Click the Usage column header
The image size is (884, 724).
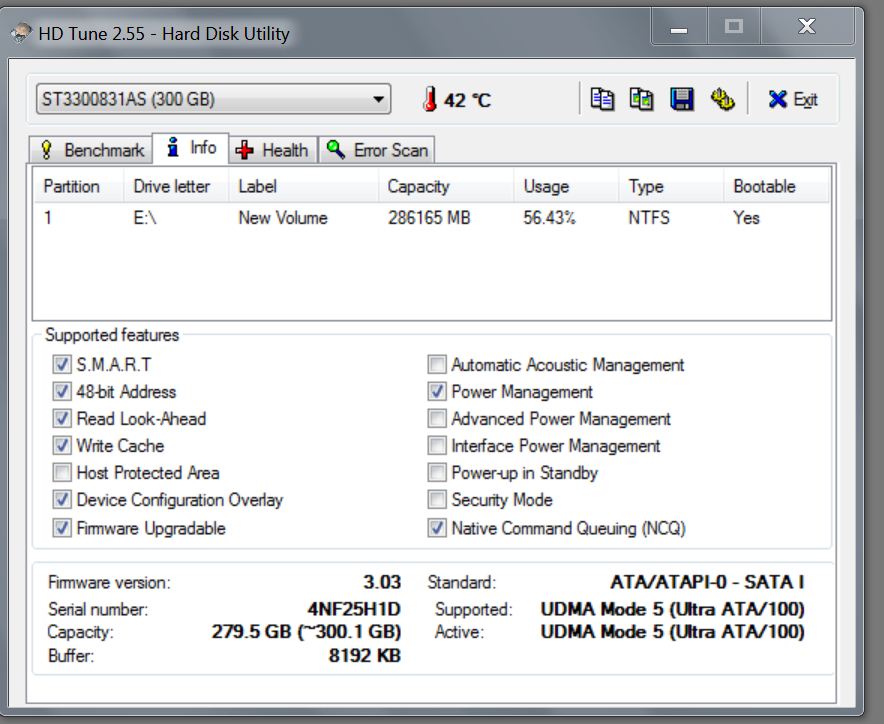567,186
